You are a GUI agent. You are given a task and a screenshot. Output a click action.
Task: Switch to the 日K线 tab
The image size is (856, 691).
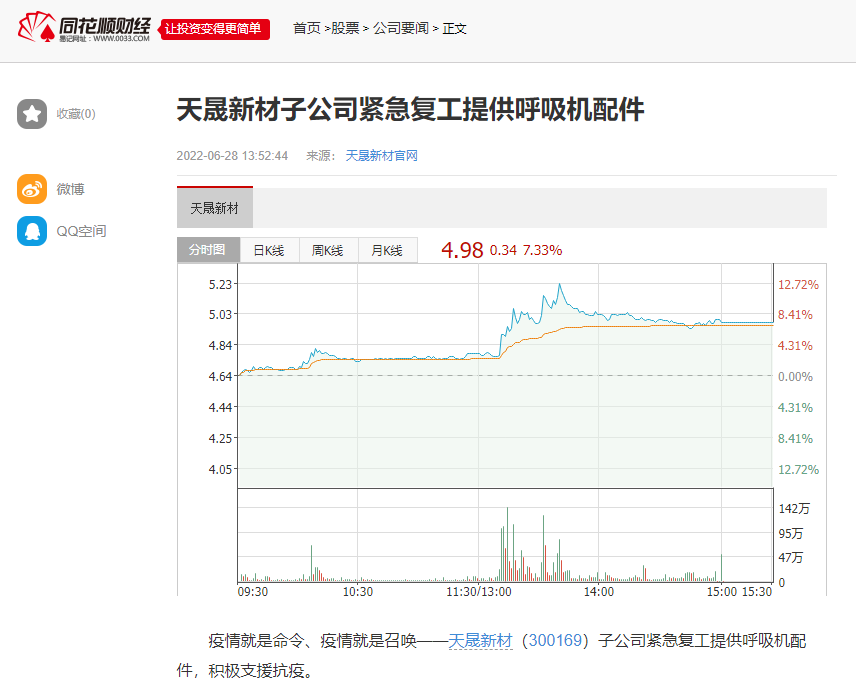(269, 251)
